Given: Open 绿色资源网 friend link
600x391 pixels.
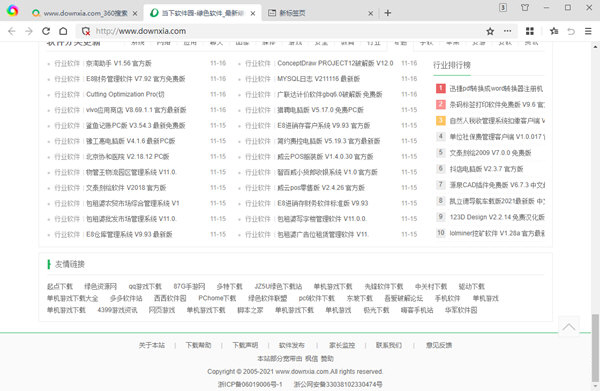Looking at the screenshot, I should pyautogui.click(x=101, y=287).
